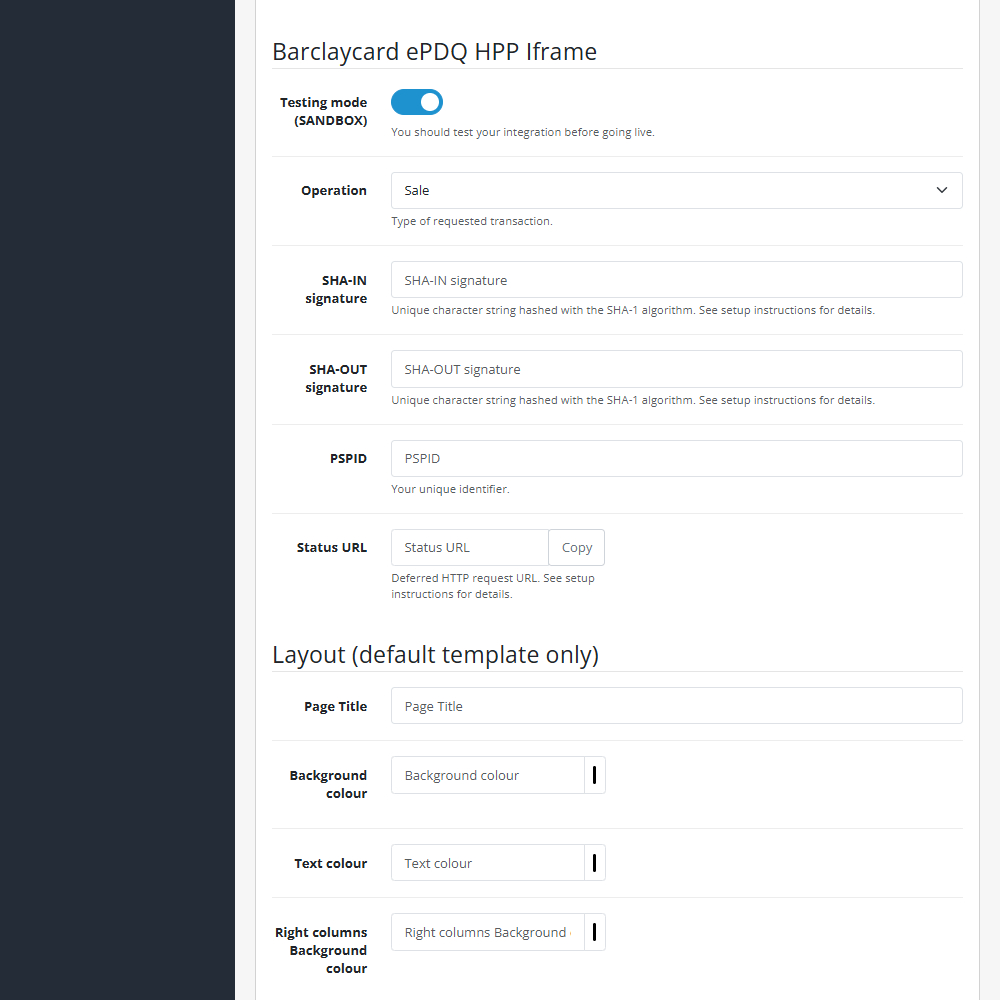Click the Text colour input field
The image size is (1000, 1000).
[487, 863]
